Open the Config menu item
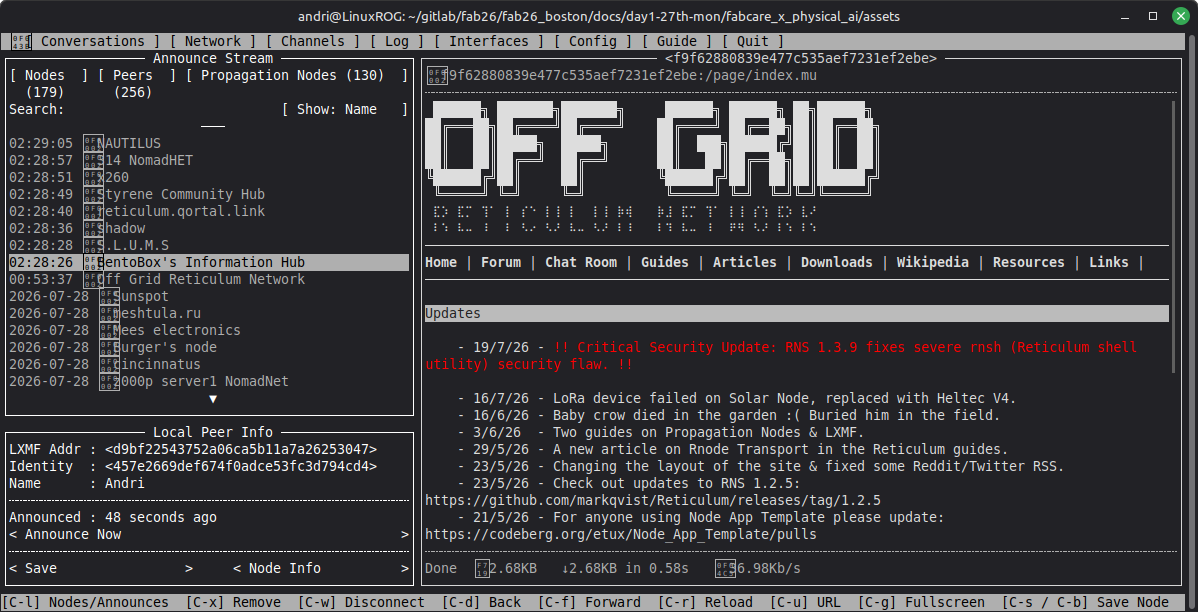1198x612 pixels. [592, 41]
